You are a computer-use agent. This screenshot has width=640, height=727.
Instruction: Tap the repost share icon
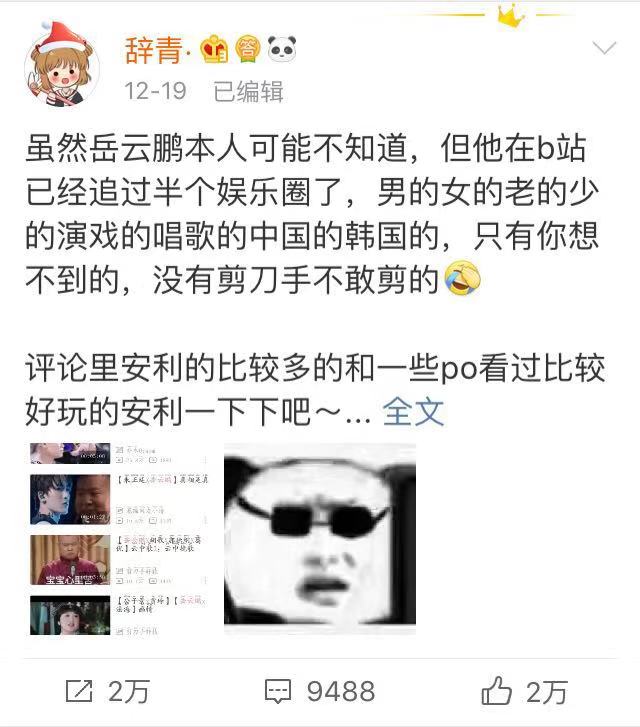click(x=79, y=691)
